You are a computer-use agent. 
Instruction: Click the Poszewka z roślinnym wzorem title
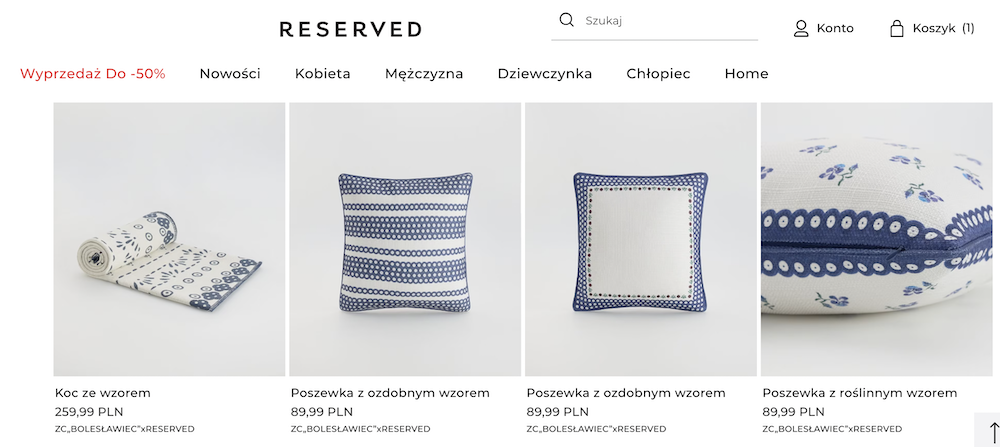(x=860, y=393)
